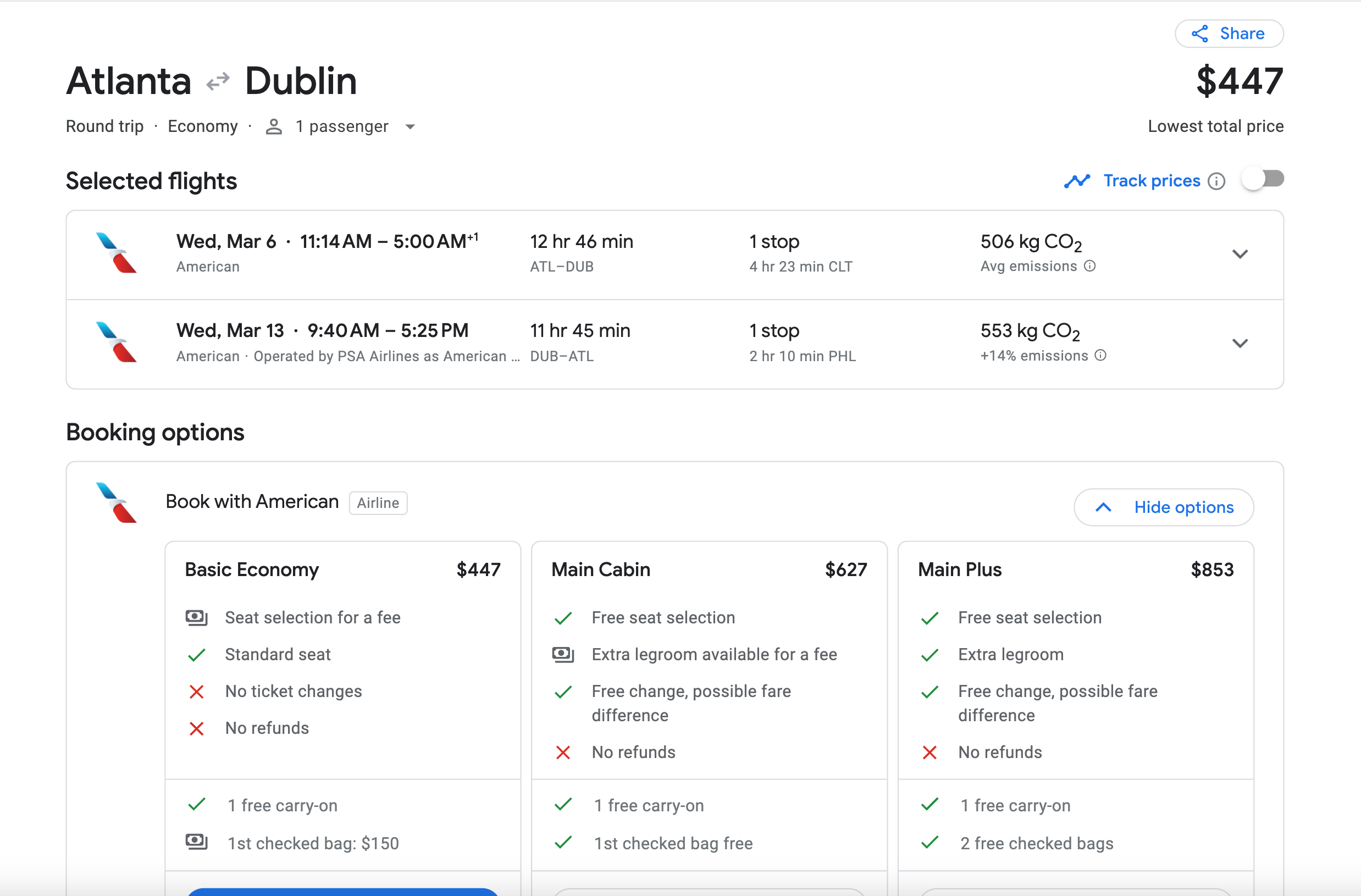Image resolution: width=1361 pixels, height=896 pixels.
Task: Select the Main Cabin $627 fare card
Action: point(709,569)
